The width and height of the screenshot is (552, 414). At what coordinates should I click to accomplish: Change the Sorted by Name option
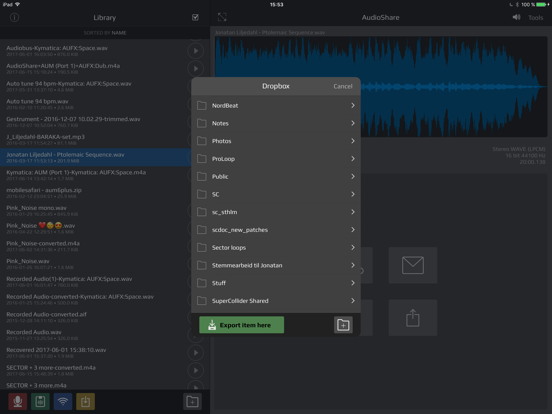[105, 33]
